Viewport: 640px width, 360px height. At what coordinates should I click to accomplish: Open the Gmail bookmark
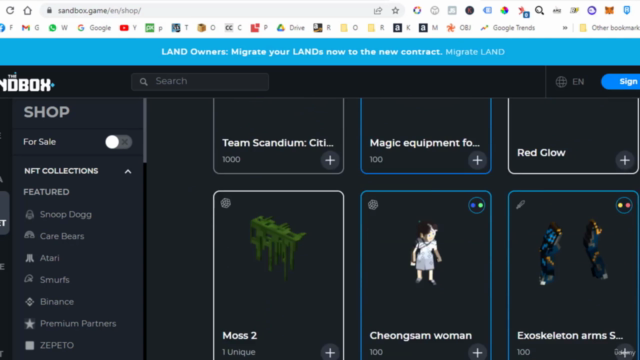pyautogui.click(x=31, y=28)
